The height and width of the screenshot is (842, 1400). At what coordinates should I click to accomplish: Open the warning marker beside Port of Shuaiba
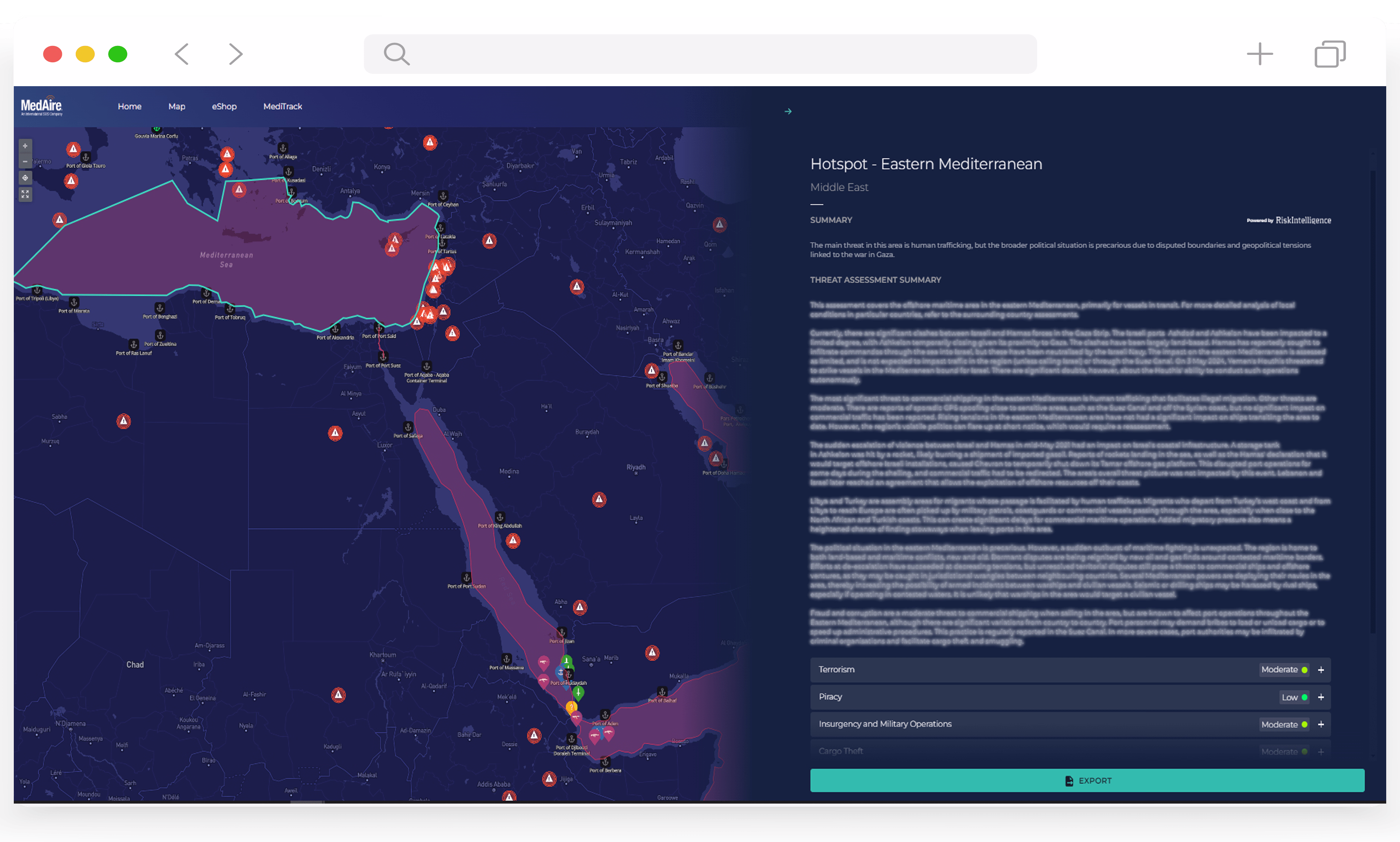click(x=652, y=370)
